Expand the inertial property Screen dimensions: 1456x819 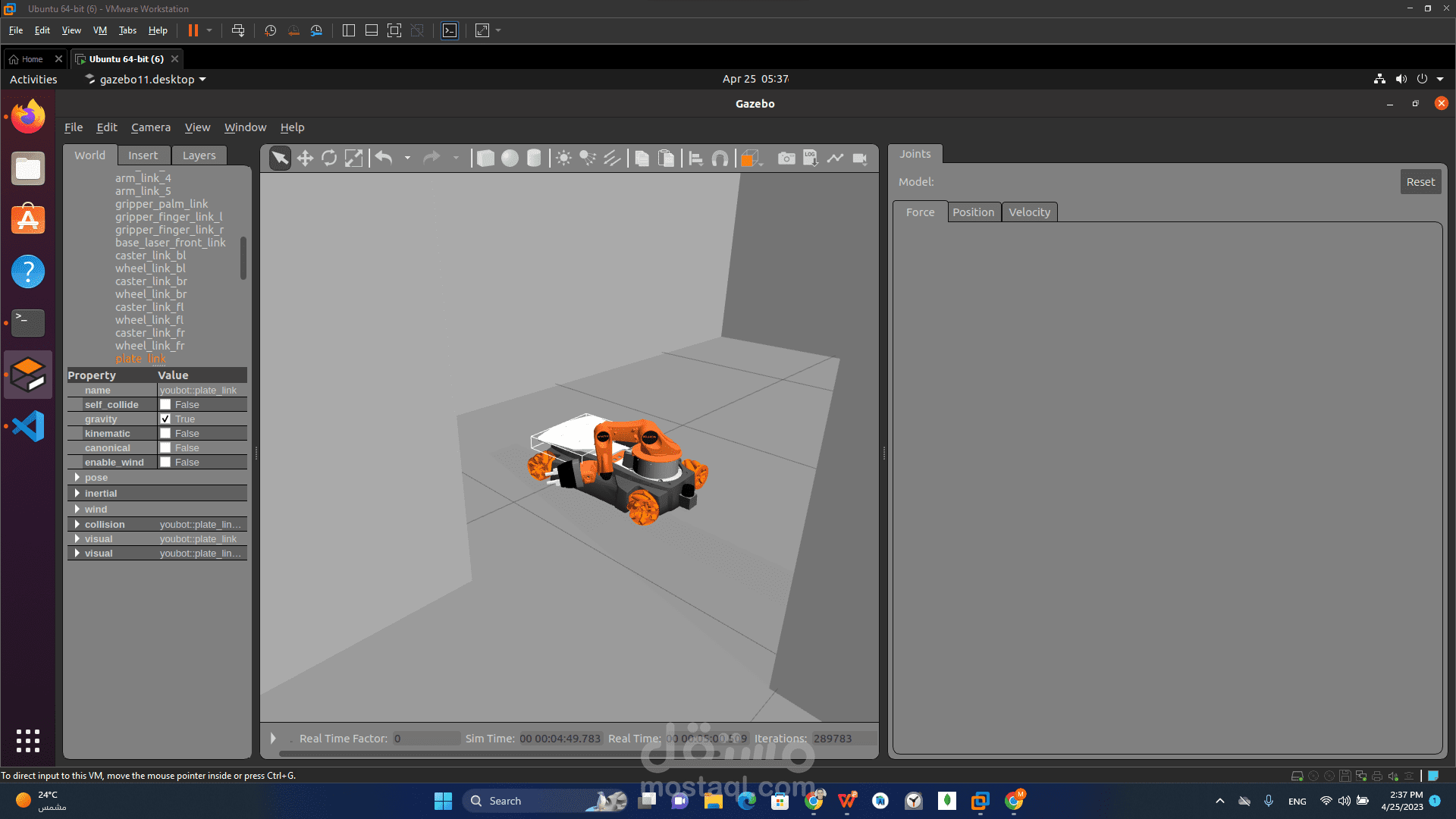[77, 493]
